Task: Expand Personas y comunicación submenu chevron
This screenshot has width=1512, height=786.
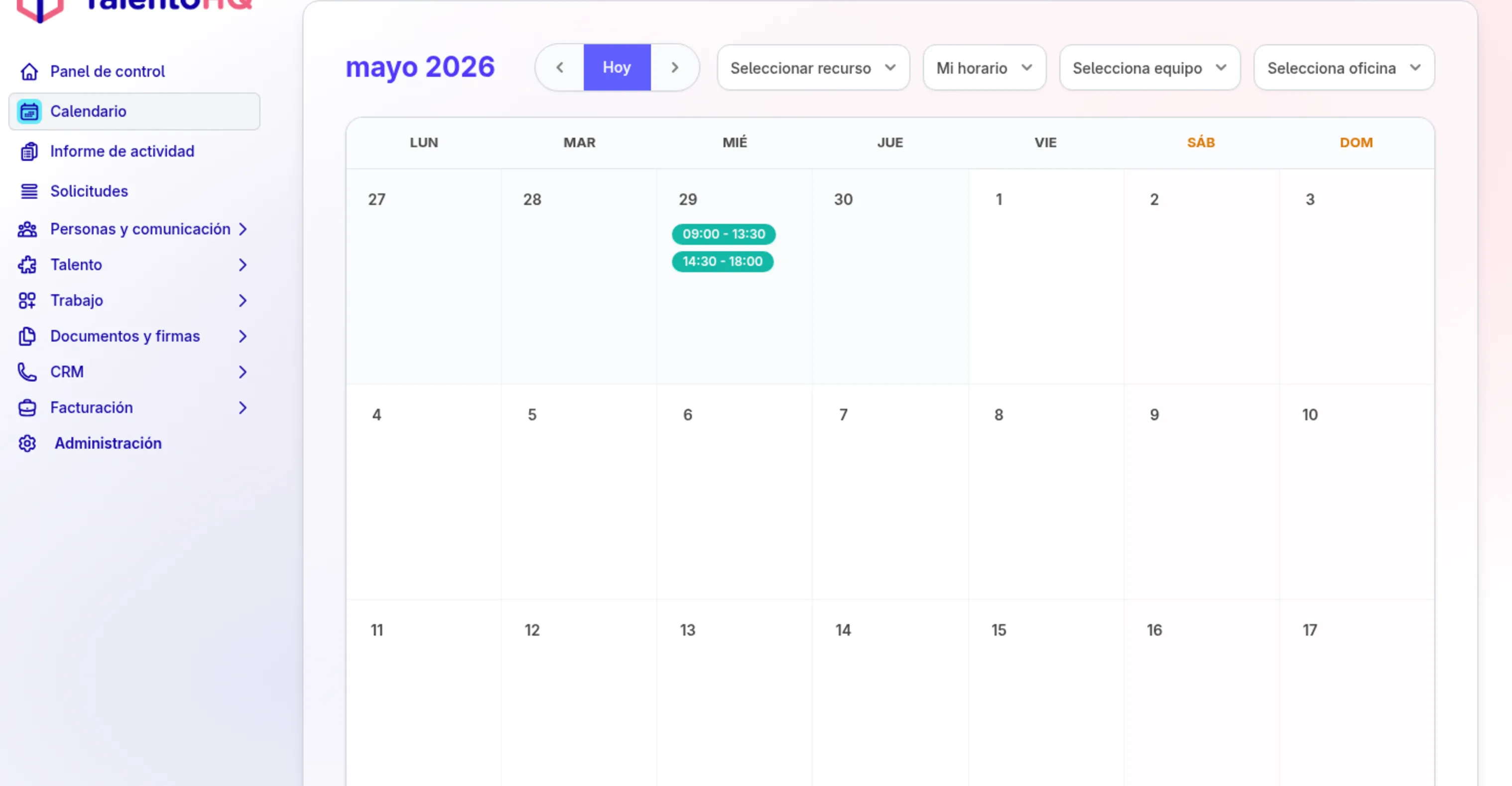Action: point(243,229)
